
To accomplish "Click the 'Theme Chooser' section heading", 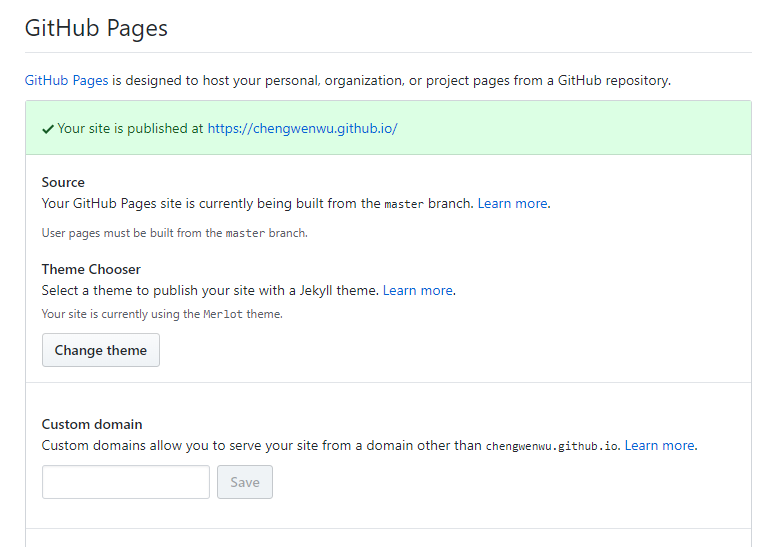I will point(91,269).
